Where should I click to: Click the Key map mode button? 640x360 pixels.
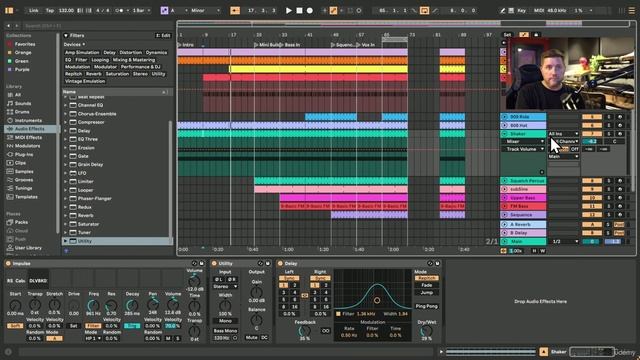(521, 11)
